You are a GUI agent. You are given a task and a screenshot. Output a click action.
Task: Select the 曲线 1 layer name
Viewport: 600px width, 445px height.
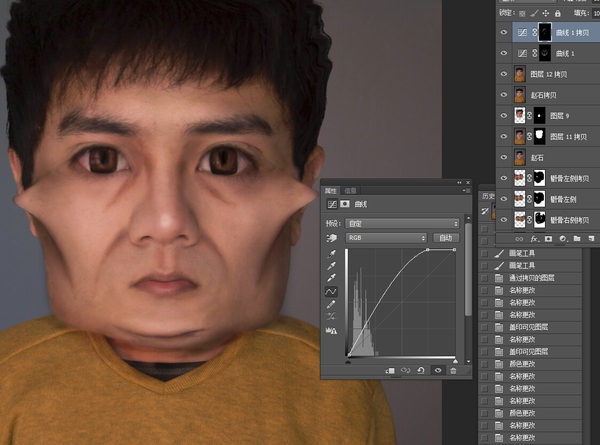pyautogui.click(x=565, y=54)
